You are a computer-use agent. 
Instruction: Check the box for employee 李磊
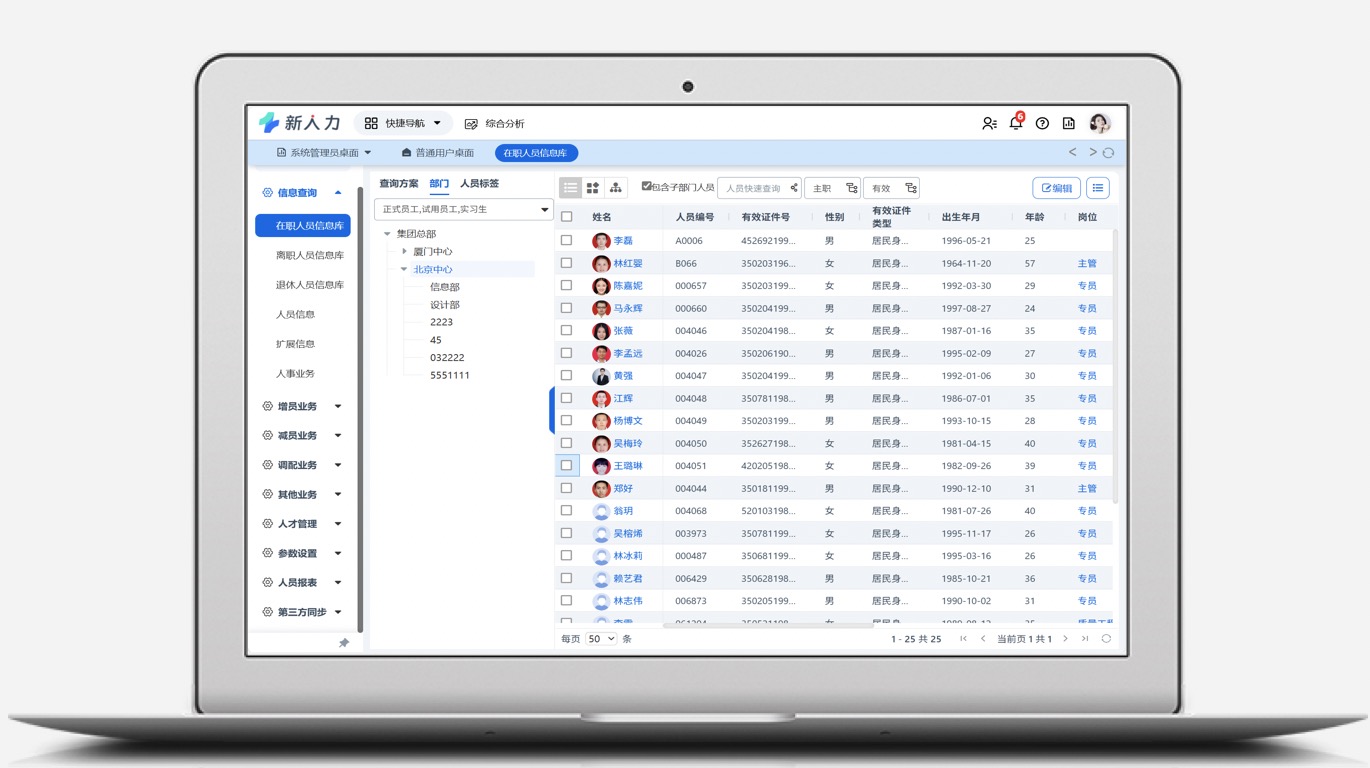pyautogui.click(x=567, y=240)
